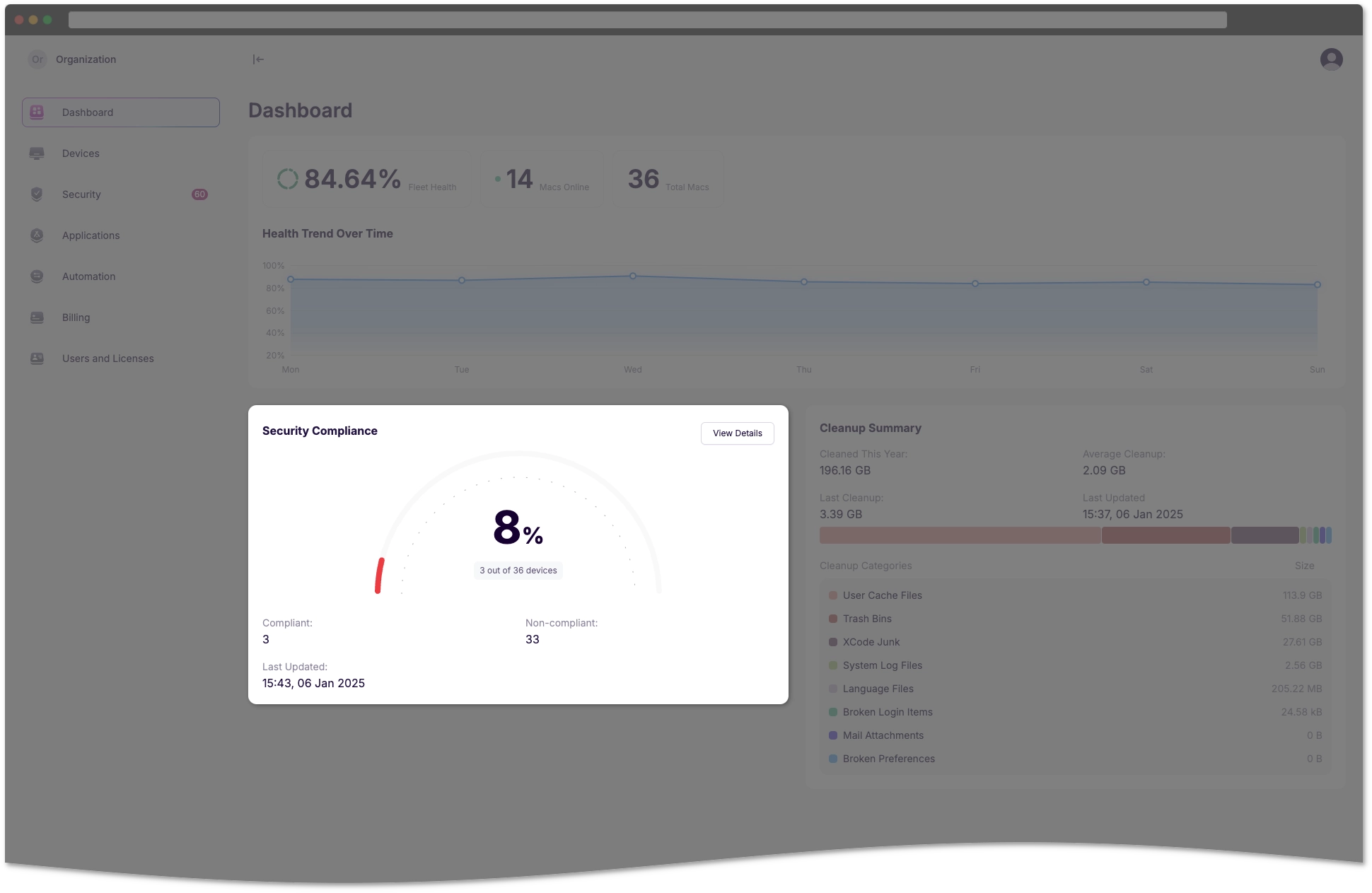Click the Billing sidebar icon
Viewport: 1372px width, 893px height.
coord(37,317)
